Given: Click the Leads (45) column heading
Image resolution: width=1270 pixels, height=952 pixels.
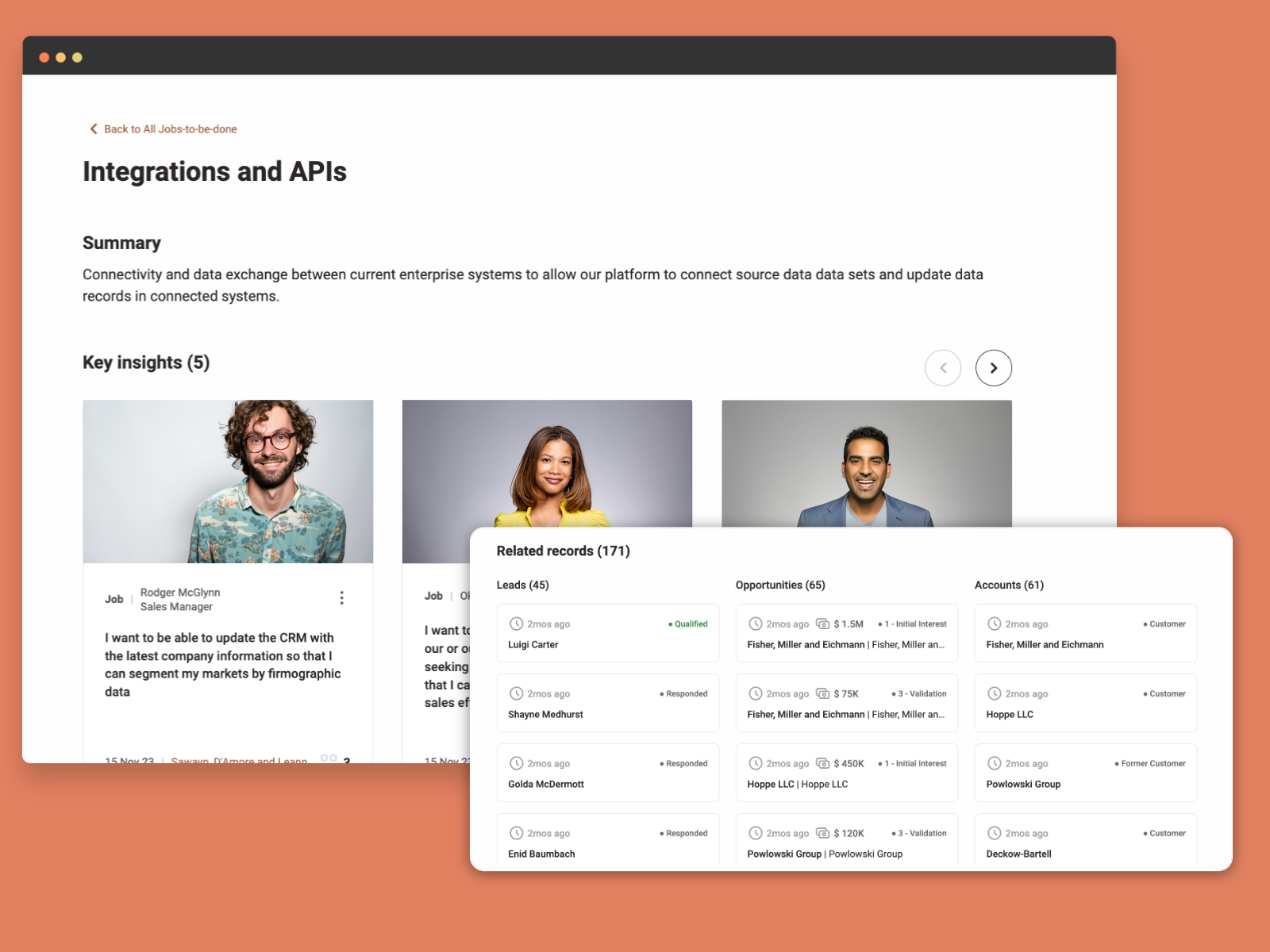Looking at the screenshot, I should 522,585.
